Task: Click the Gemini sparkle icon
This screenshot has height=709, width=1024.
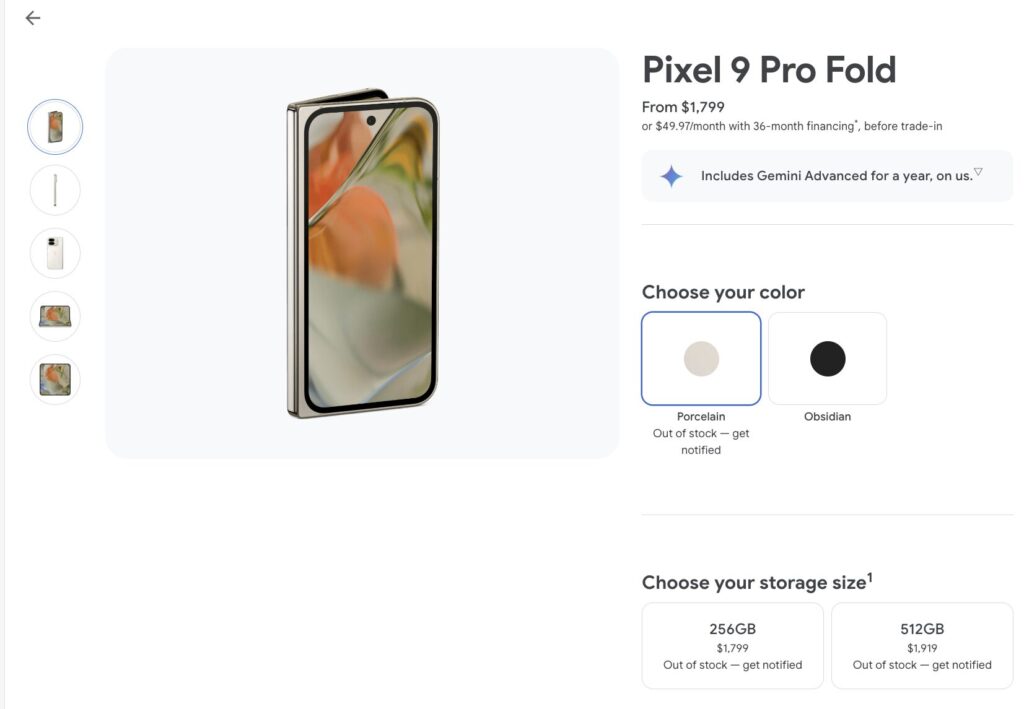Action: [671, 176]
